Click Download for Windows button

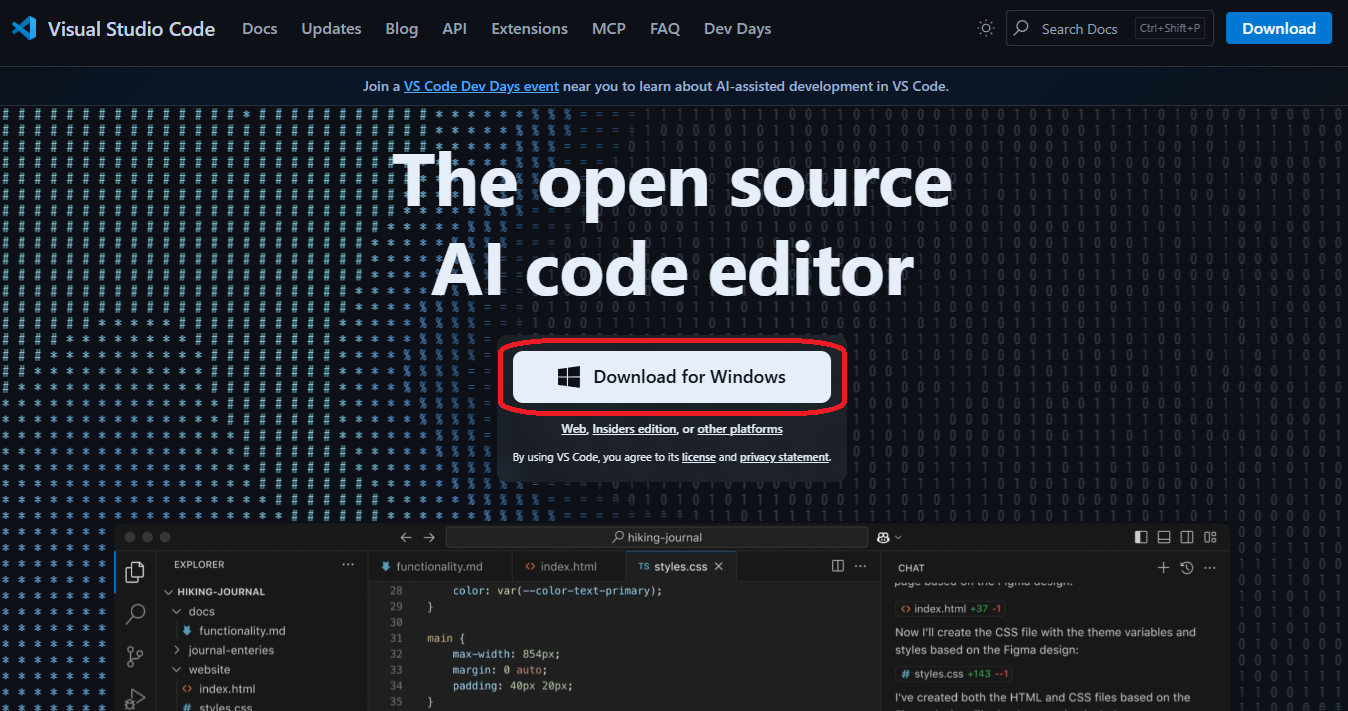pos(672,377)
